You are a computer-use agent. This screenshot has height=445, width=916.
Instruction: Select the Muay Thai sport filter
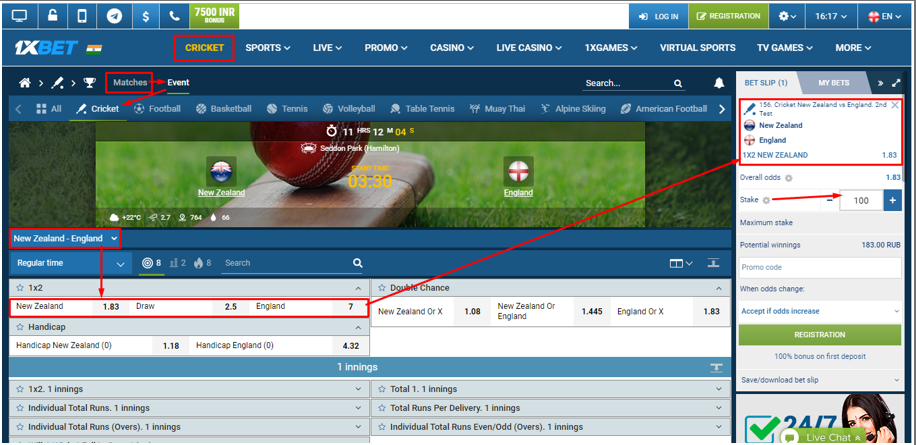[497, 109]
